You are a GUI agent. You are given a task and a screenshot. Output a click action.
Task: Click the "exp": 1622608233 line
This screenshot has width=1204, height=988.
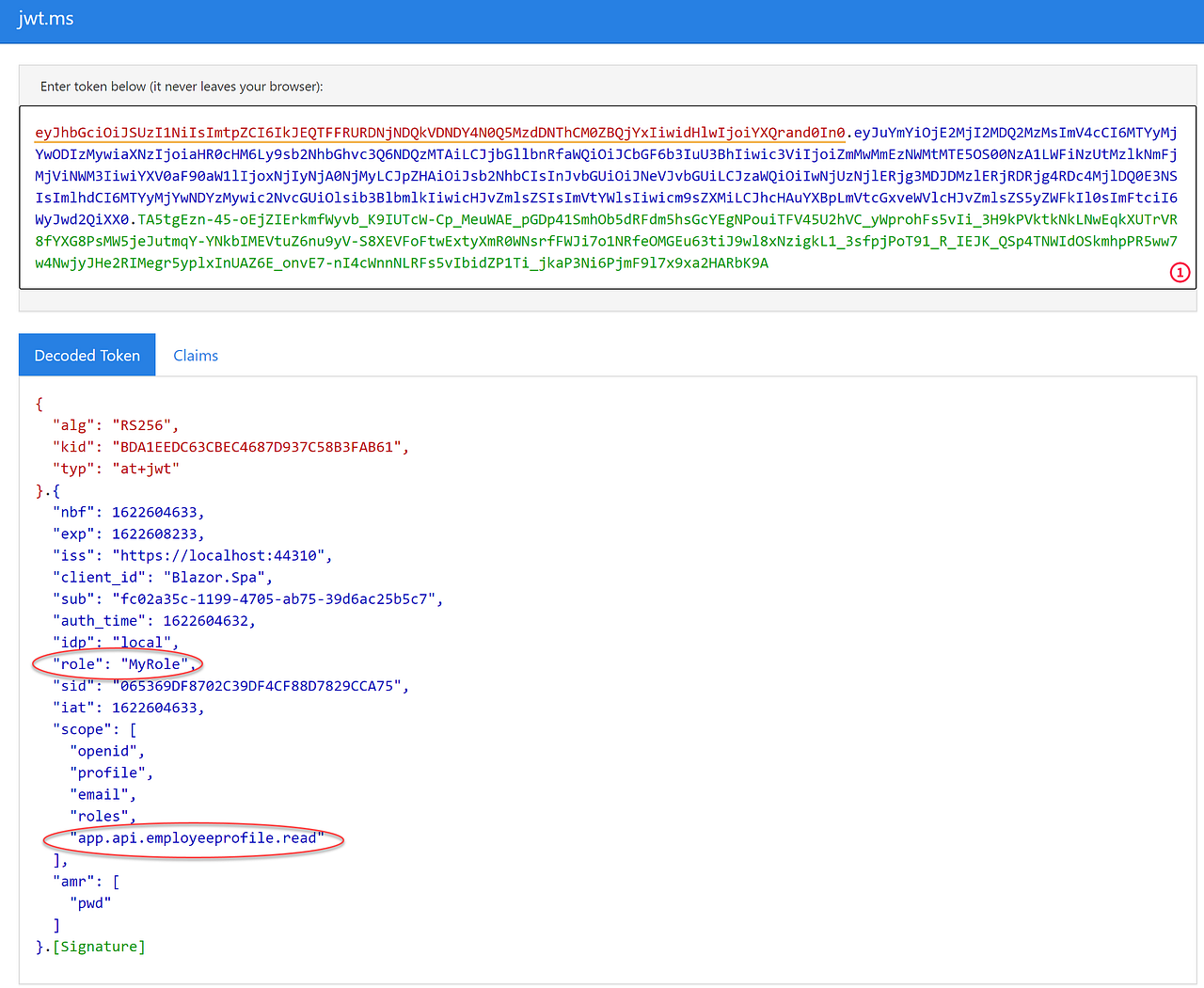(x=129, y=534)
